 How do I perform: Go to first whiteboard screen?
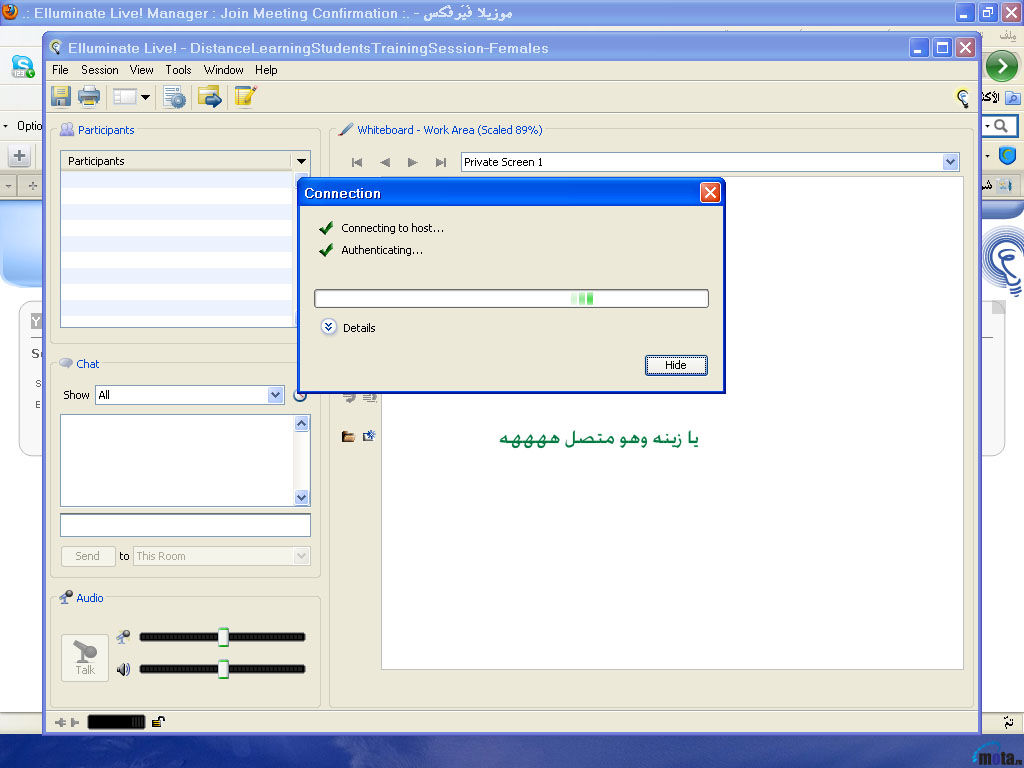[357, 162]
